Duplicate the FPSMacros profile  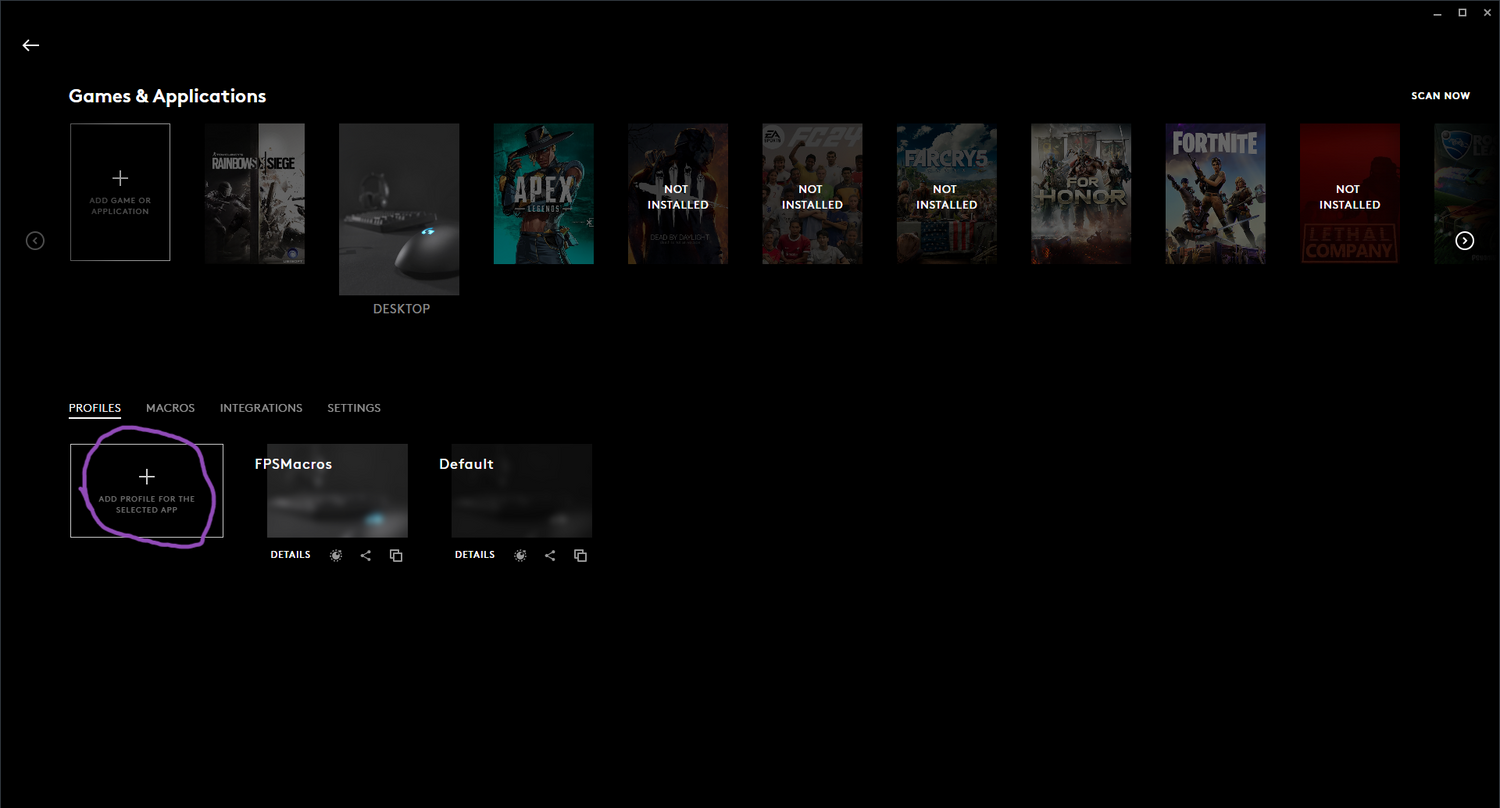(396, 555)
